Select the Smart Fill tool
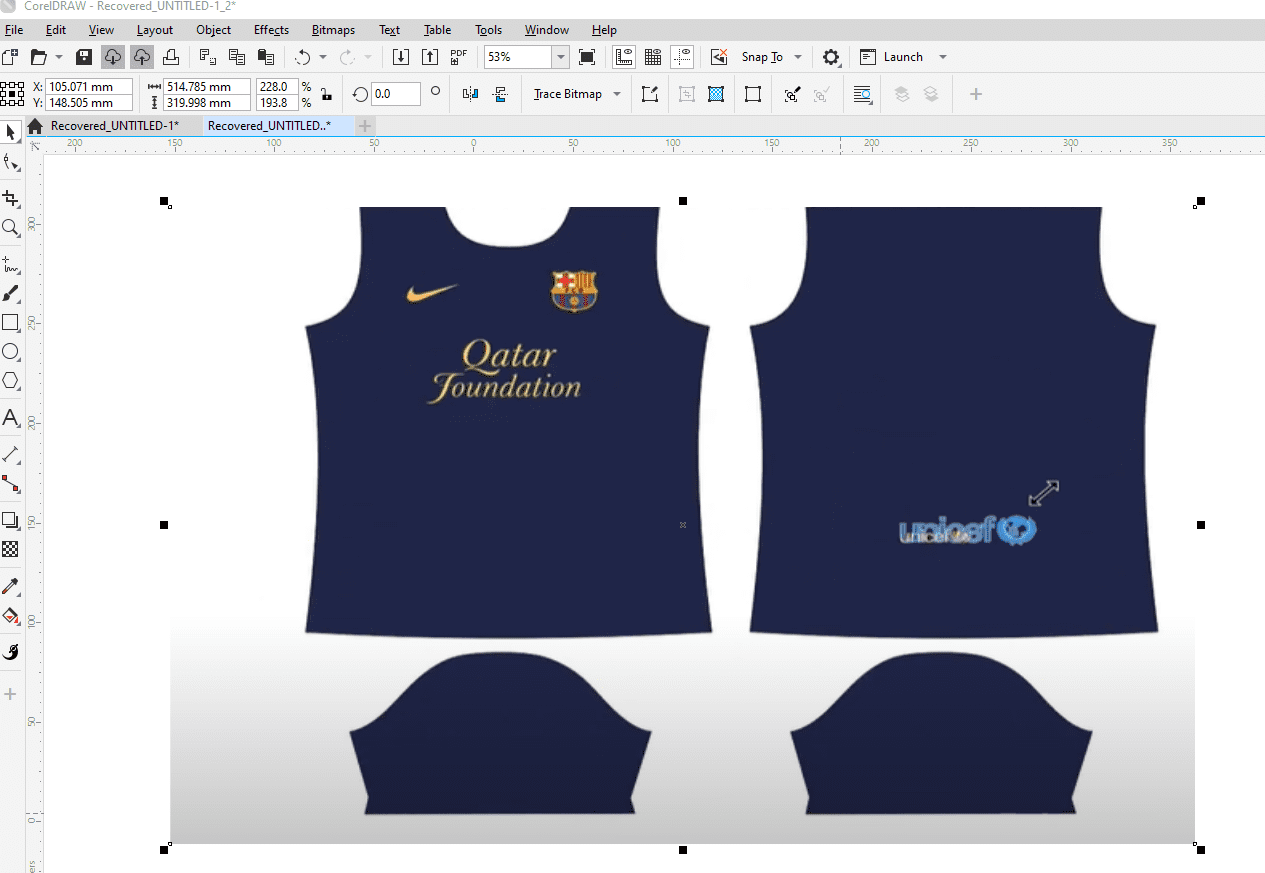The width and height of the screenshot is (1265, 873). [11, 652]
